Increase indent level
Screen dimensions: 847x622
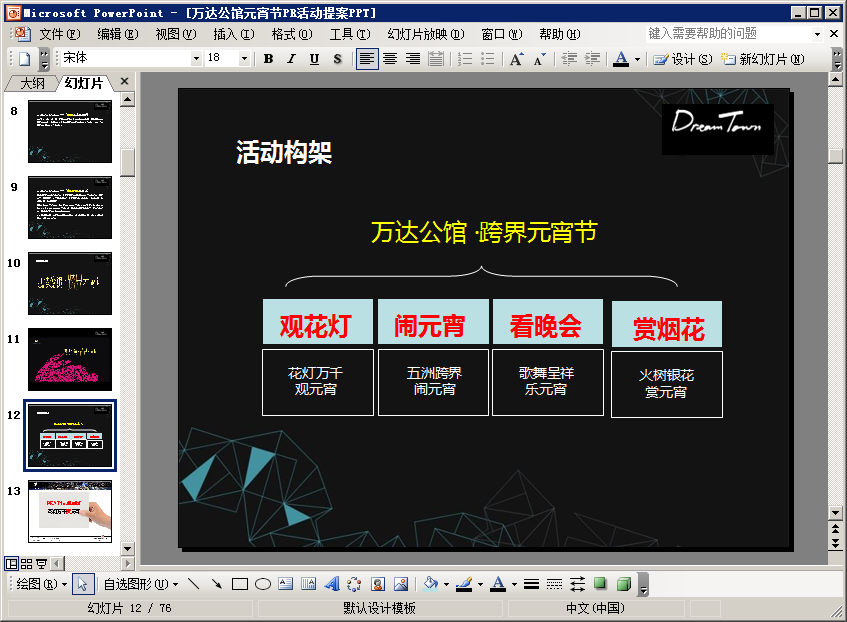point(593,58)
